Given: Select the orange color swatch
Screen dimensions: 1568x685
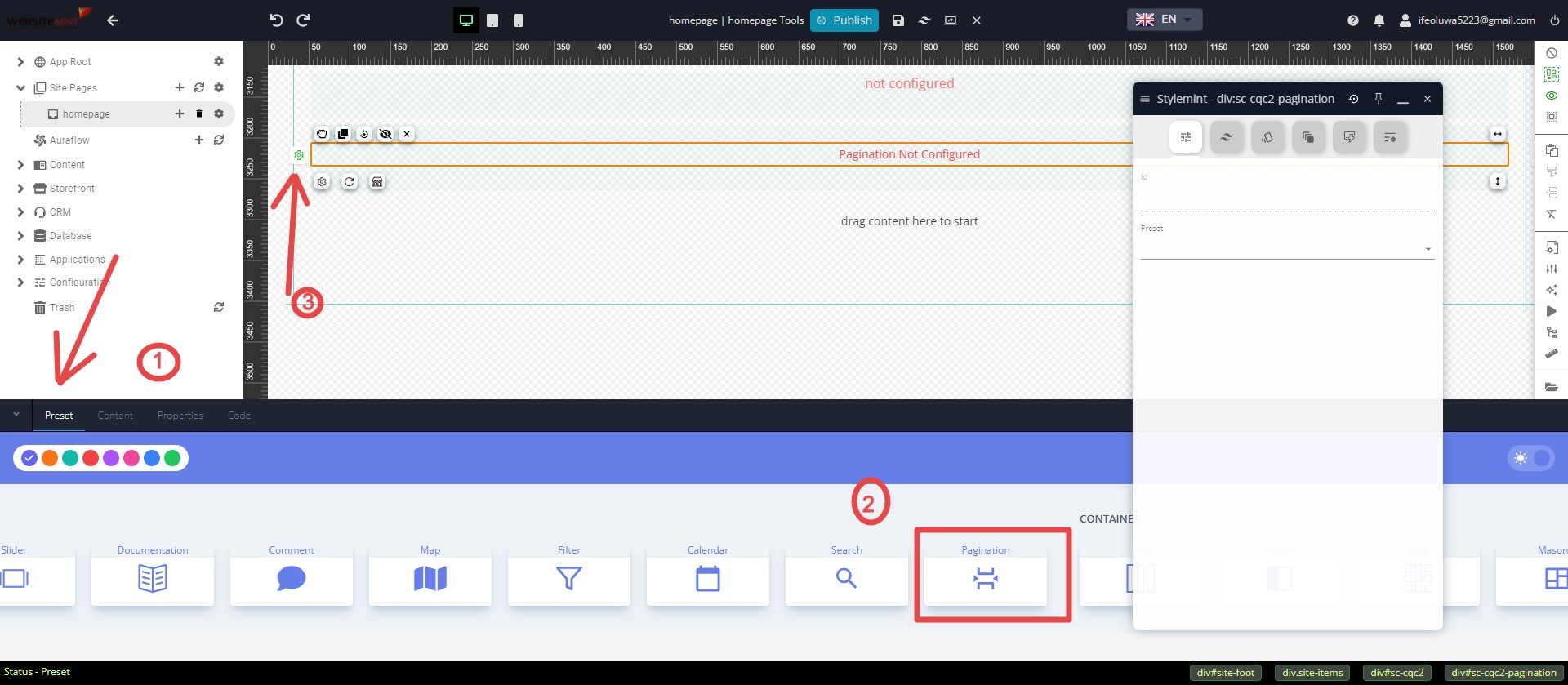Looking at the screenshot, I should [x=50, y=458].
